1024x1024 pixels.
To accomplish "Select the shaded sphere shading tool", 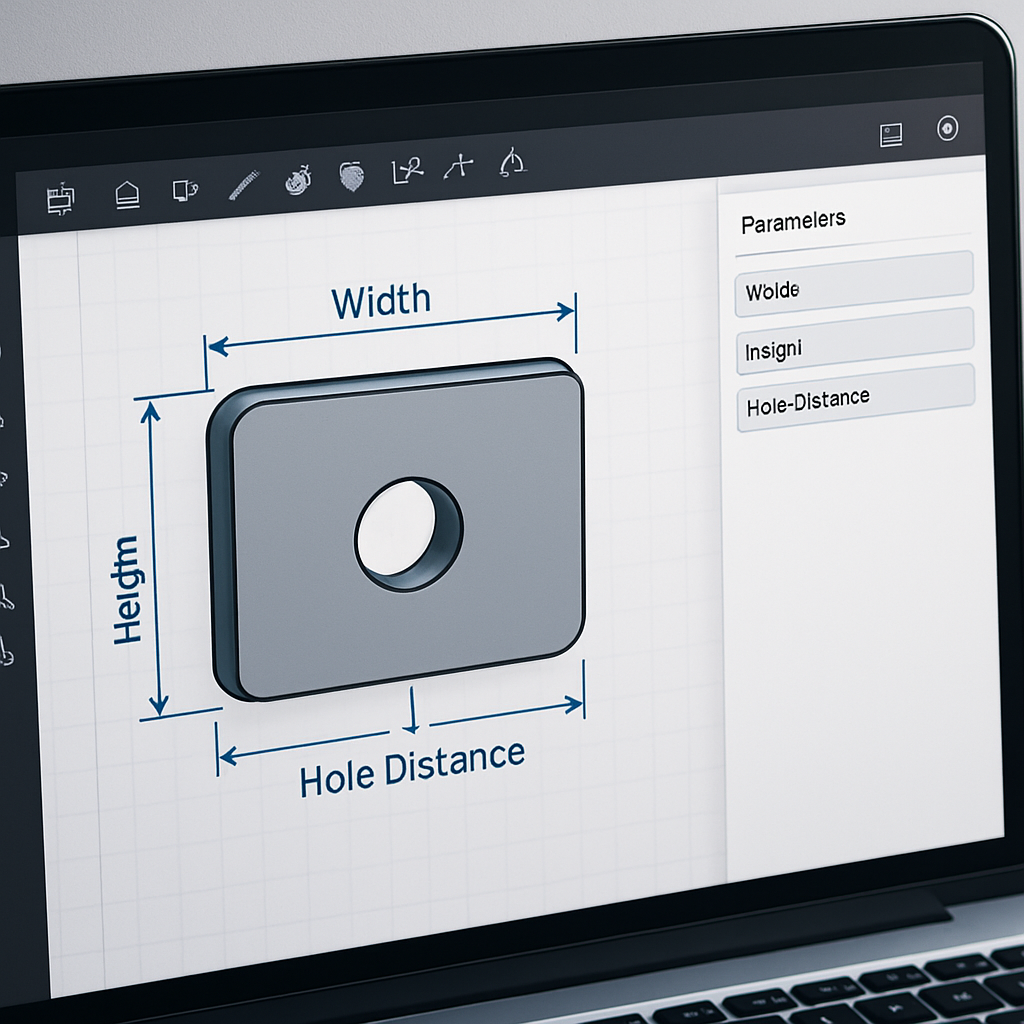I will (x=352, y=173).
